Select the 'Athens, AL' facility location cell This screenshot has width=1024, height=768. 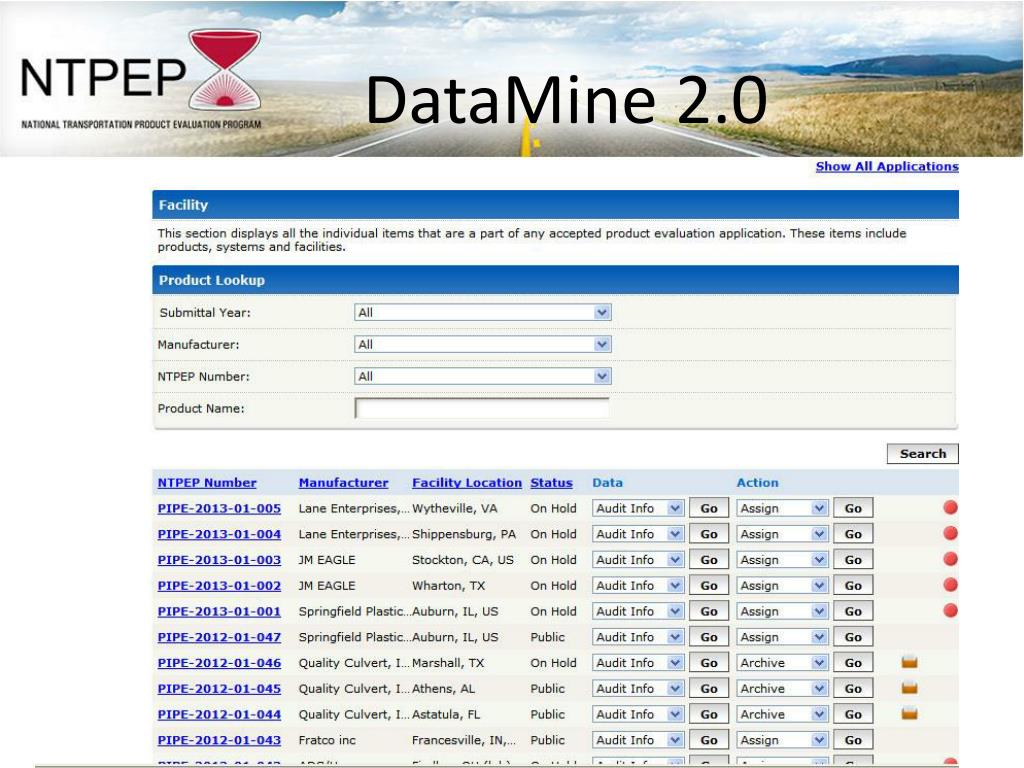443,688
